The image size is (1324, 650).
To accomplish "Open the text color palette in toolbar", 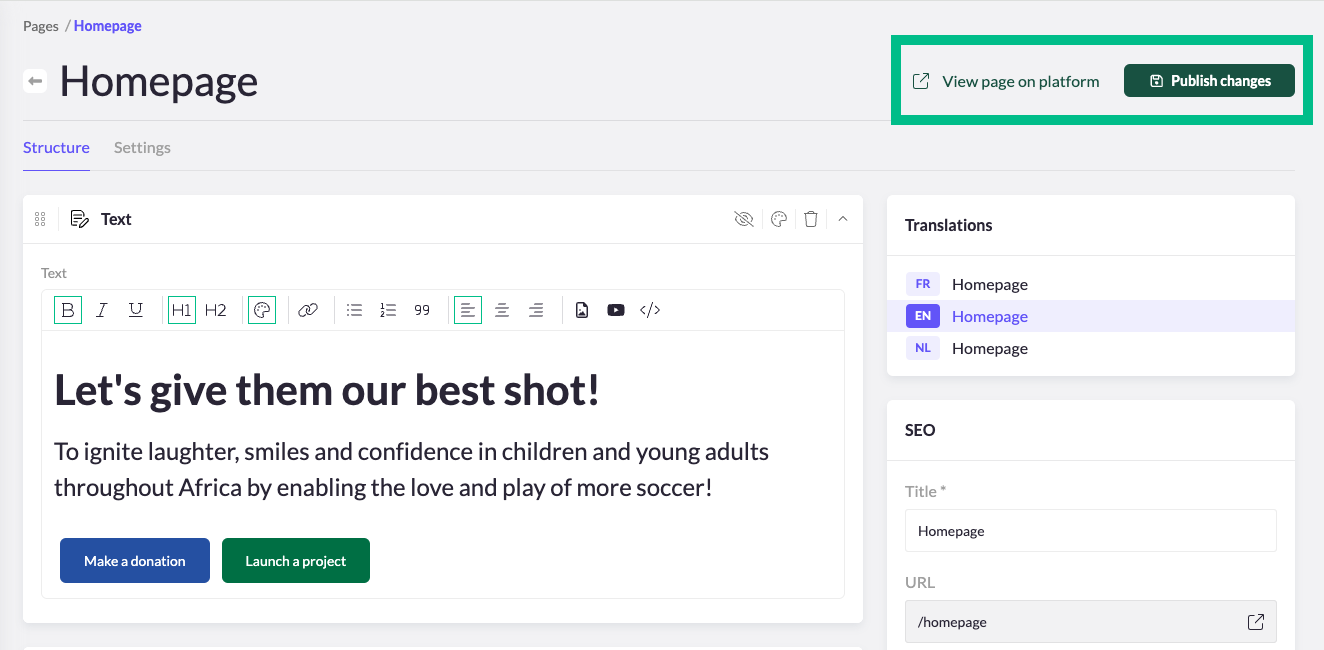I will point(262,310).
